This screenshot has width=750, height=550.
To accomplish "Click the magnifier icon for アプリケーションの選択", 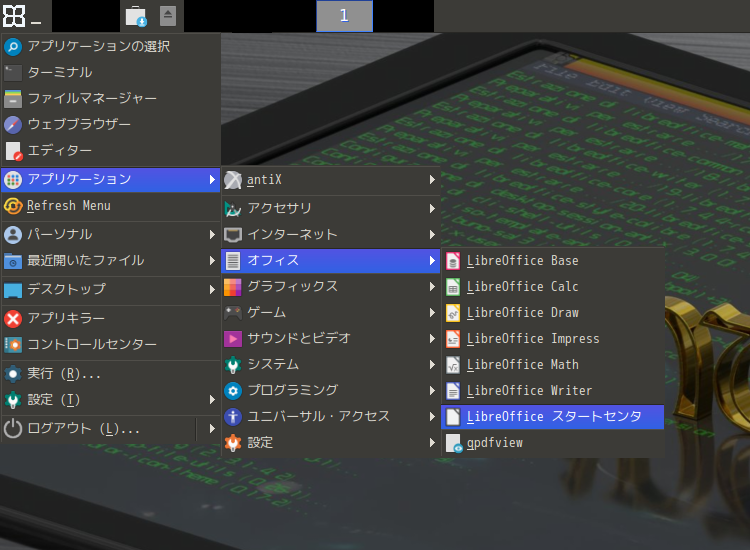I will pyautogui.click(x=13, y=46).
